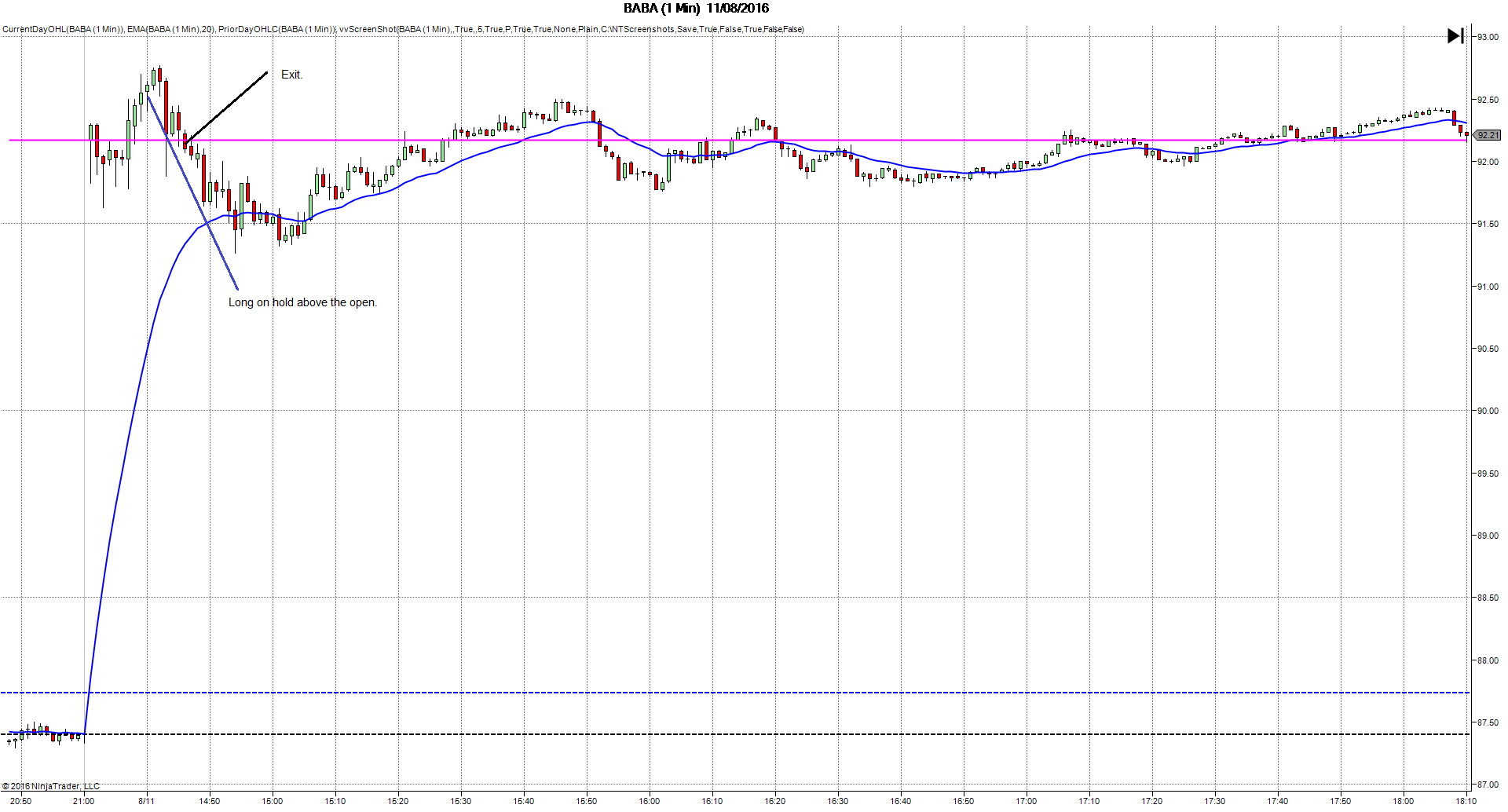This screenshot has height=812, width=1508.
Task: Click the 16:40 time axis label
Action: coord(901,801)
